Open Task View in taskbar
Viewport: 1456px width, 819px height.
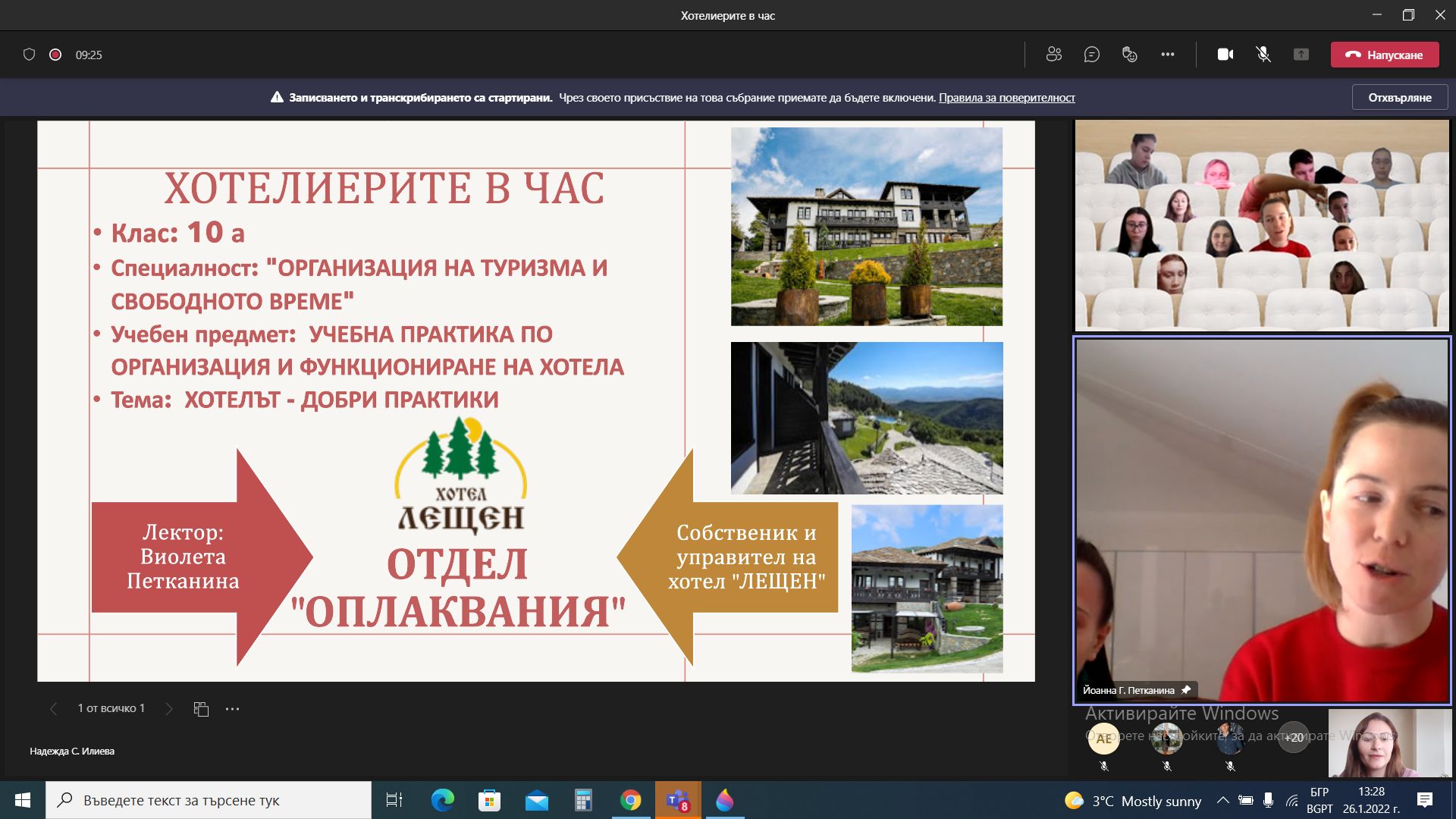(394, 800)
